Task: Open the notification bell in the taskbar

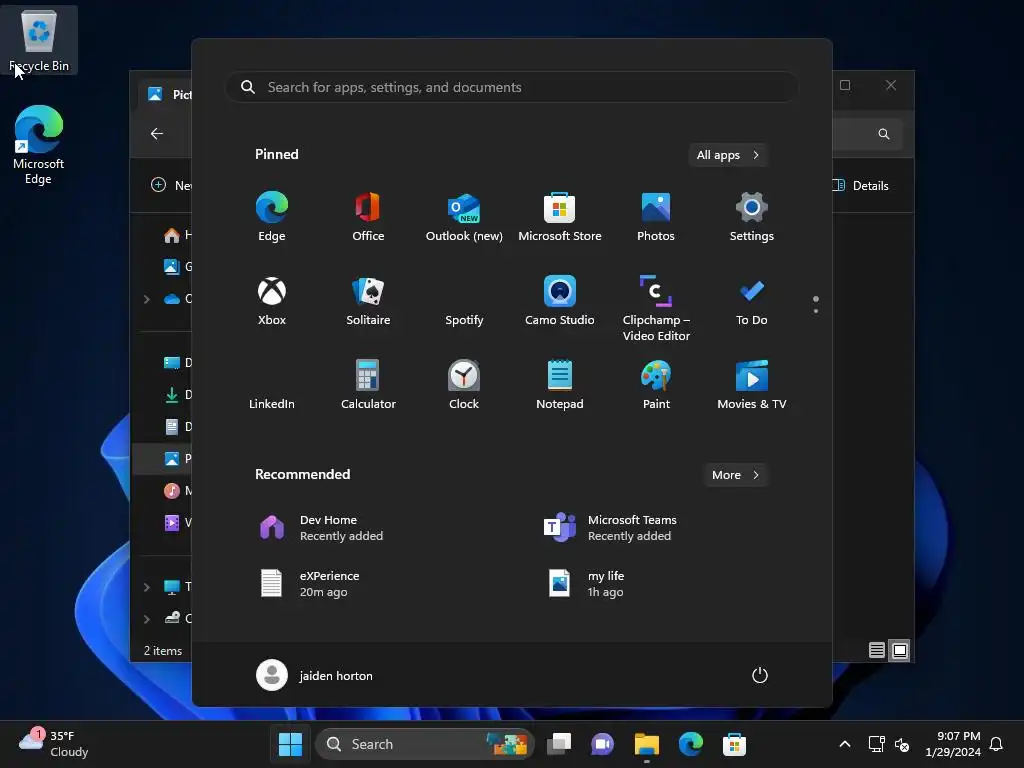Action: 996,744
